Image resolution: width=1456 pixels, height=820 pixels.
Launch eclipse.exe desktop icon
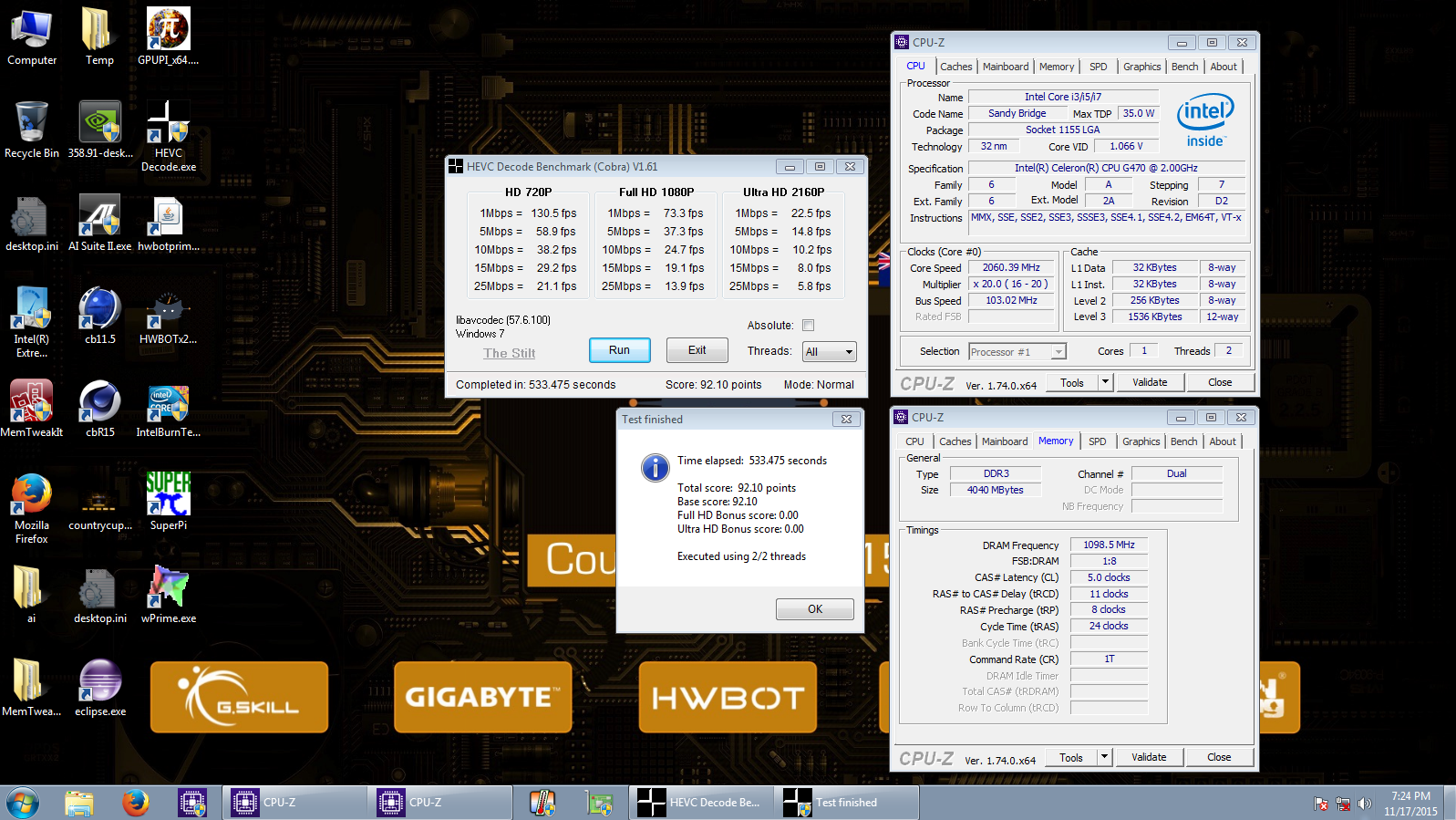tap(100, 688)
